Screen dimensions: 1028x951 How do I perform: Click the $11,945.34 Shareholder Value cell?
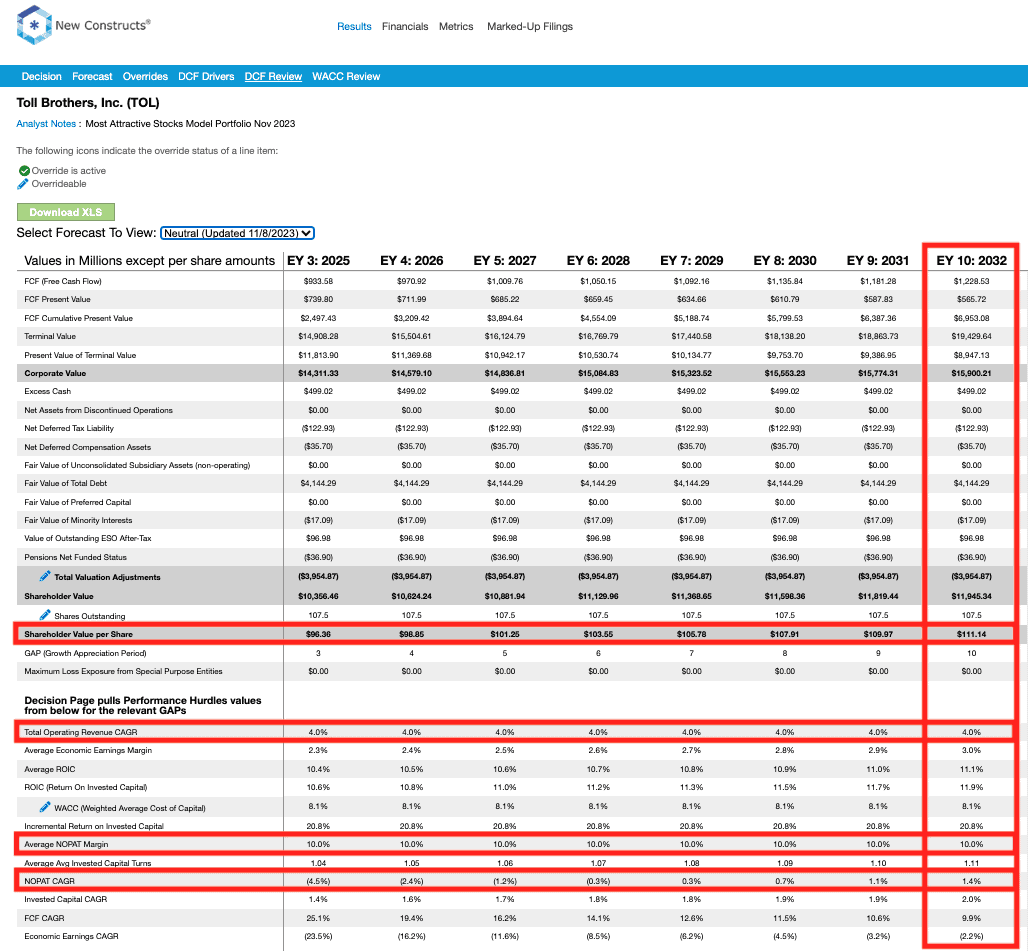pyautogui.click(x=972, y=596)
